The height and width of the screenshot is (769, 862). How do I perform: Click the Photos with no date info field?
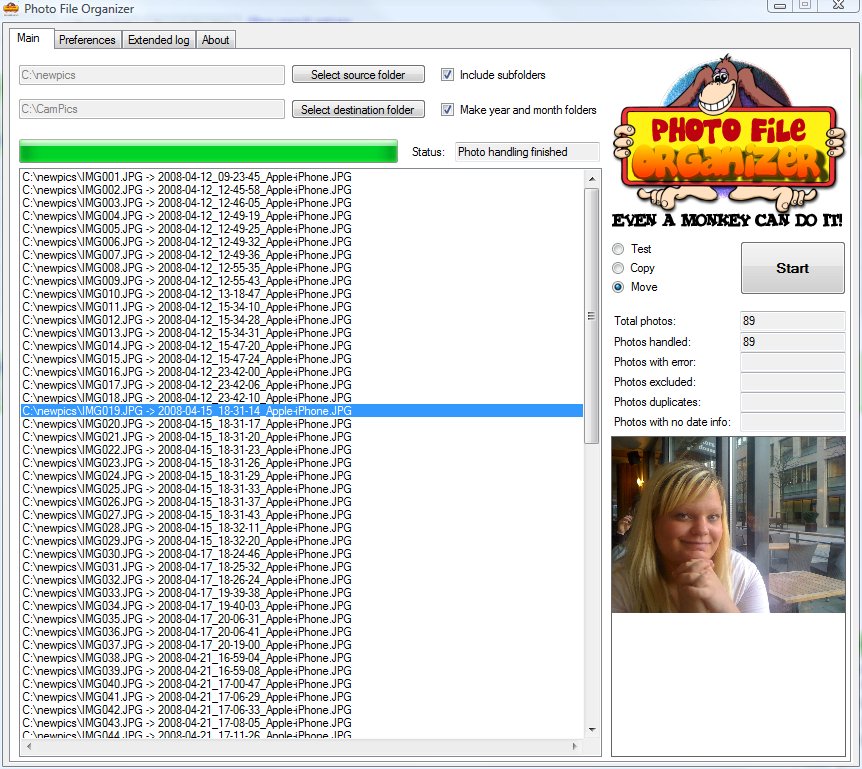coord(792,422)
